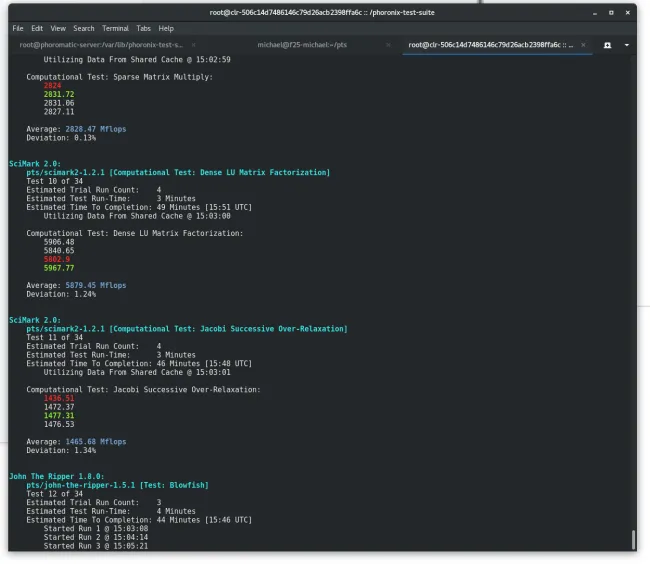Close the root@clr-506c14d tab
Screen dimensions: 650x564
pyautogui.click(x=583, y=45)
